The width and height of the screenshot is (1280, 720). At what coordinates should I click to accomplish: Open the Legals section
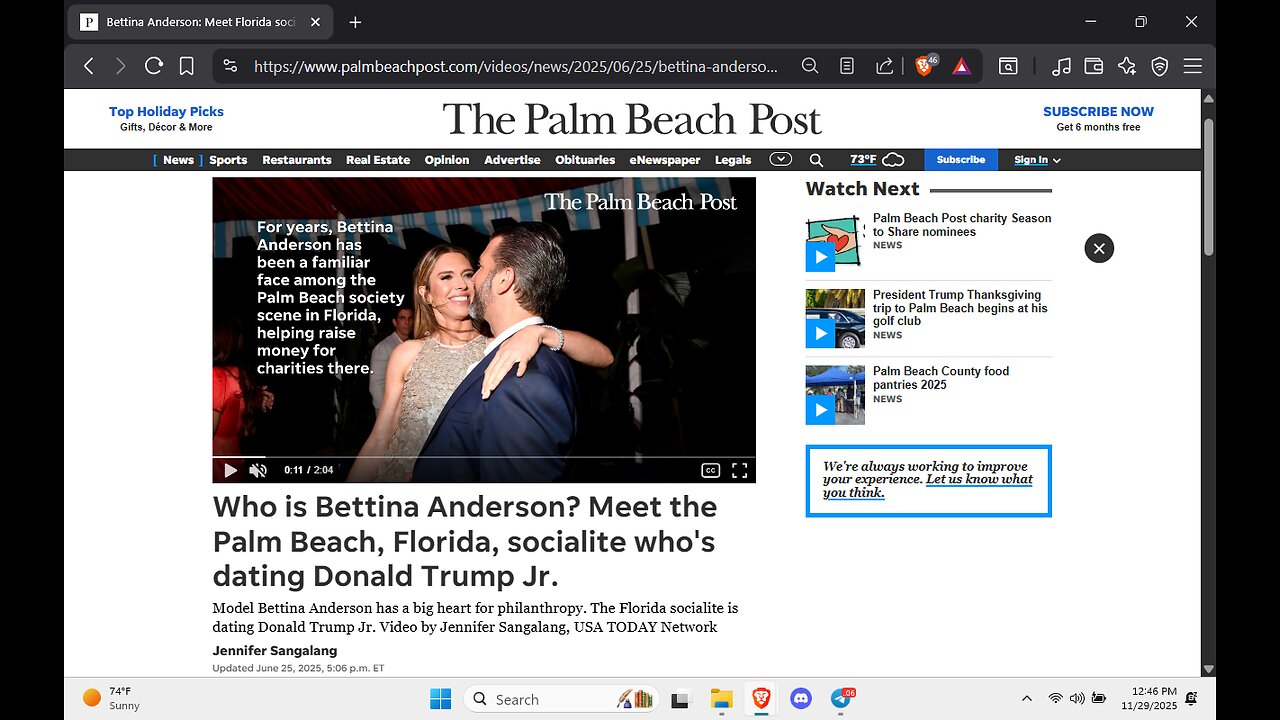coord(733,160)
